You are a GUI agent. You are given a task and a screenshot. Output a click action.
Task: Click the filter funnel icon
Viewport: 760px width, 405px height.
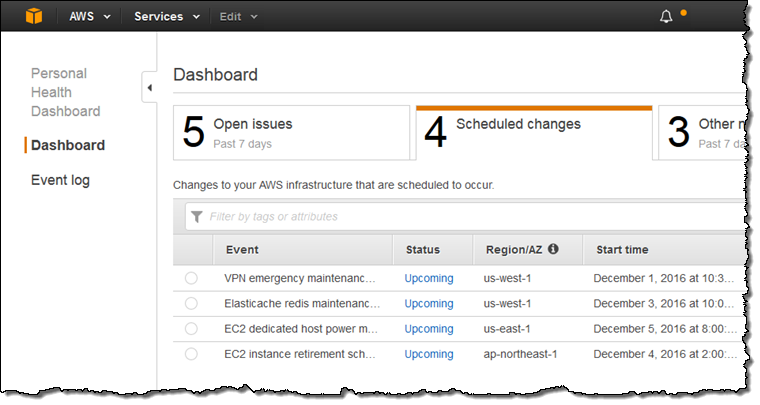point(197,216)
